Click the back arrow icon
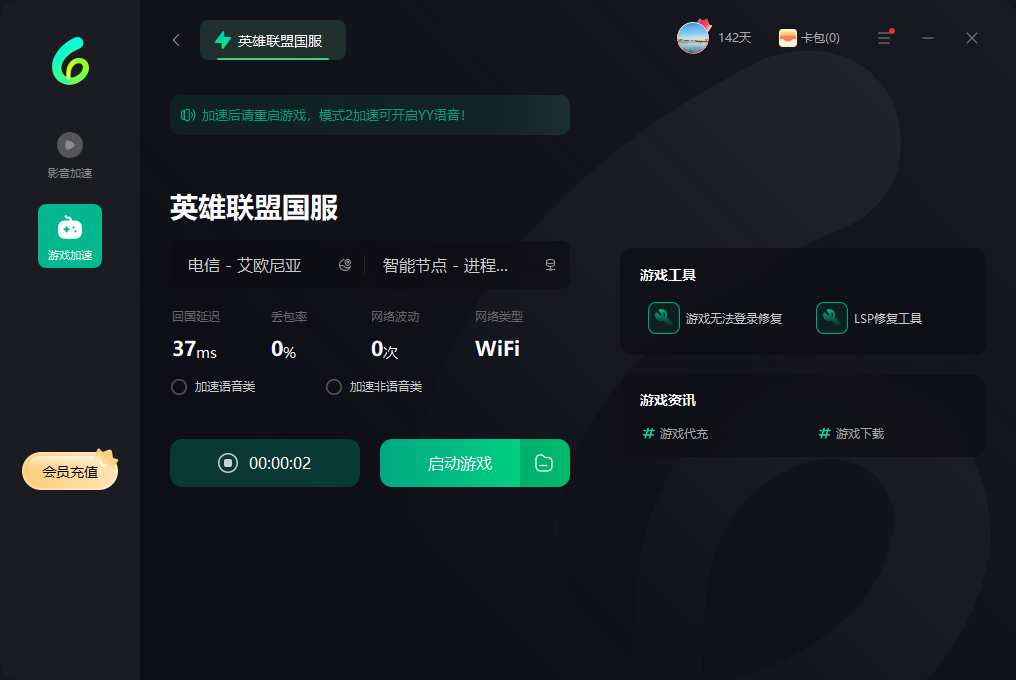Screen dimensions: 1016x680 tap(176, 40)
